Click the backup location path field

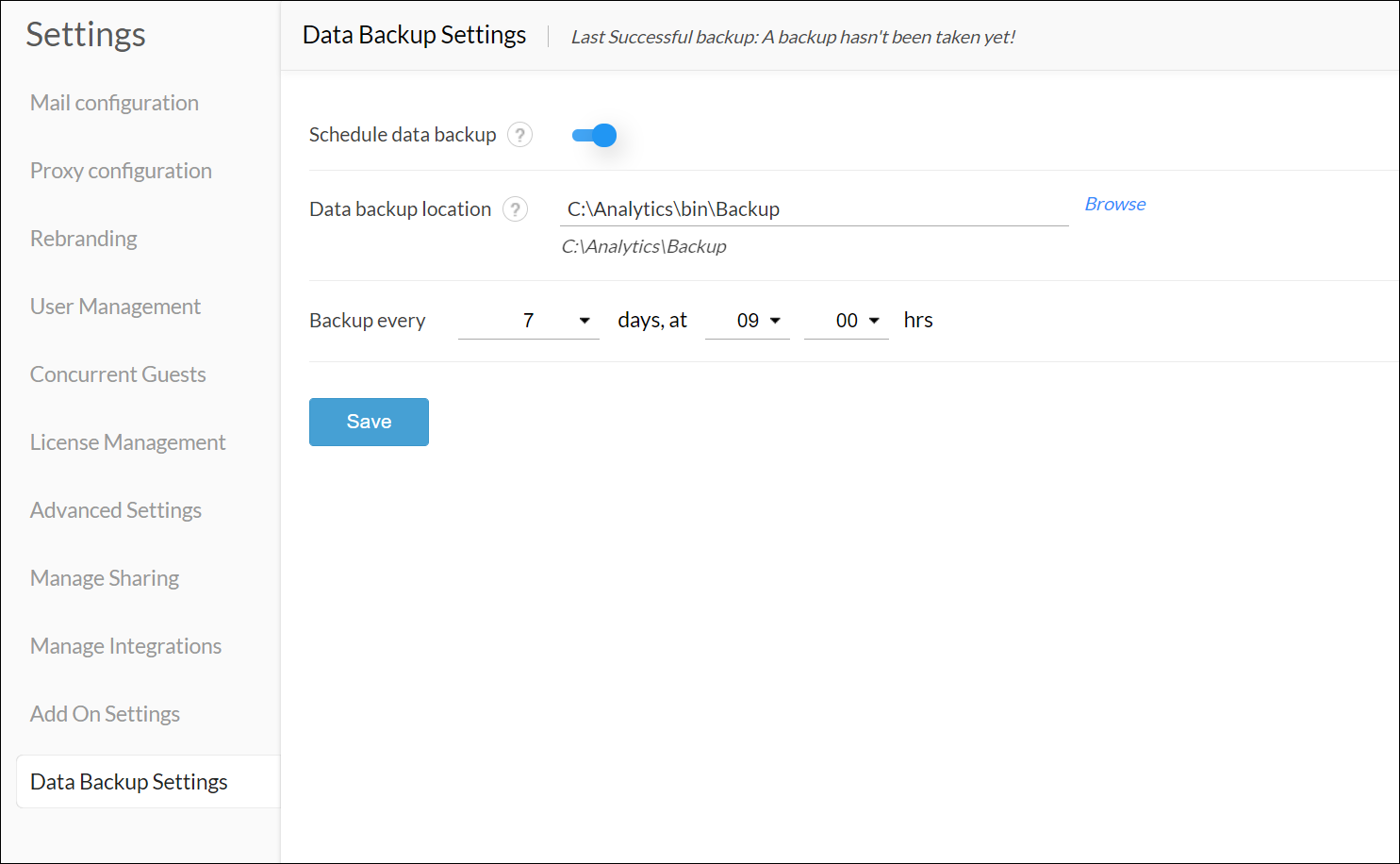(x=813, y=209)
